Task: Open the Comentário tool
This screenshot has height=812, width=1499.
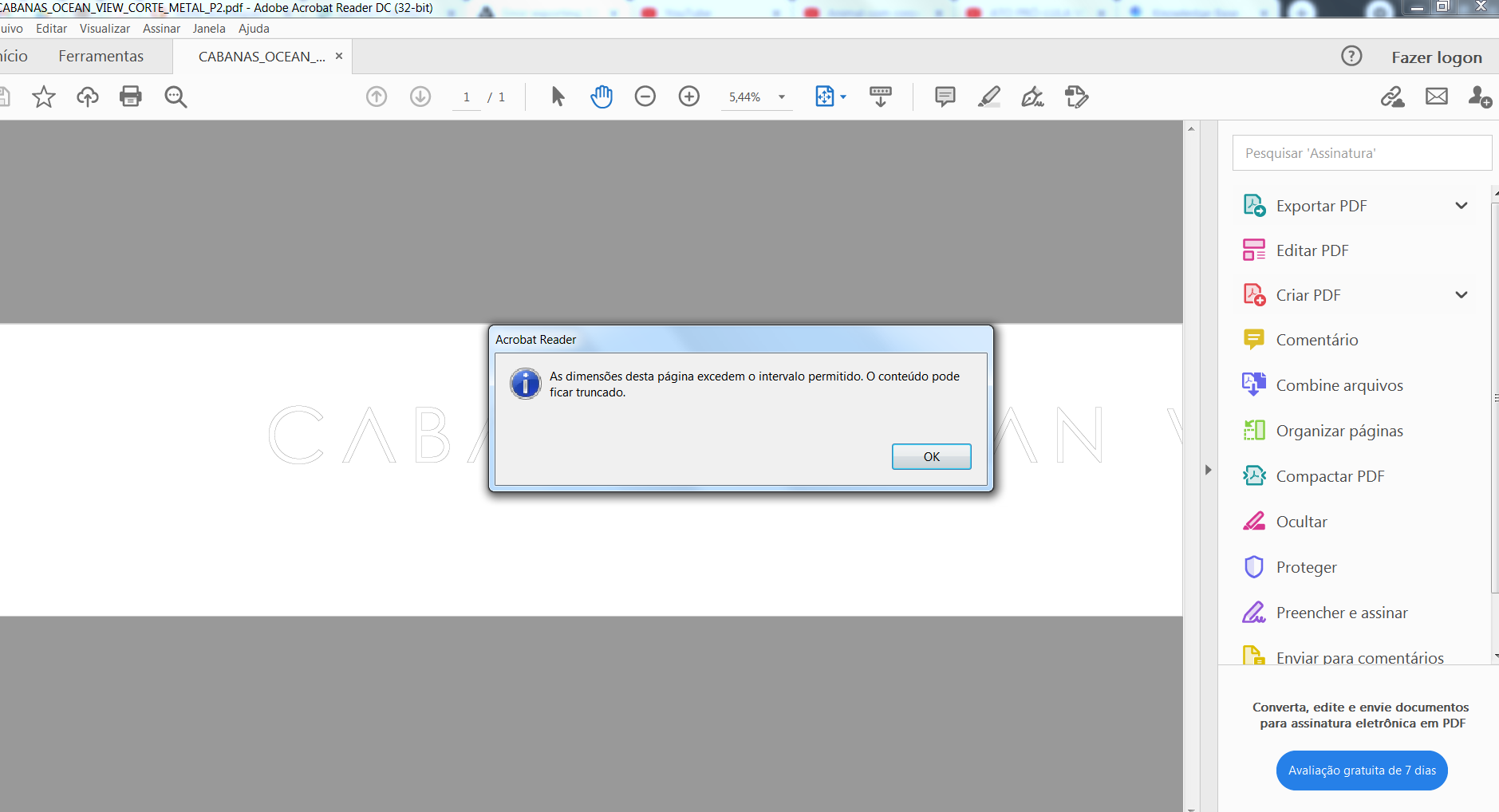Action: click(x=1317, y=340)
